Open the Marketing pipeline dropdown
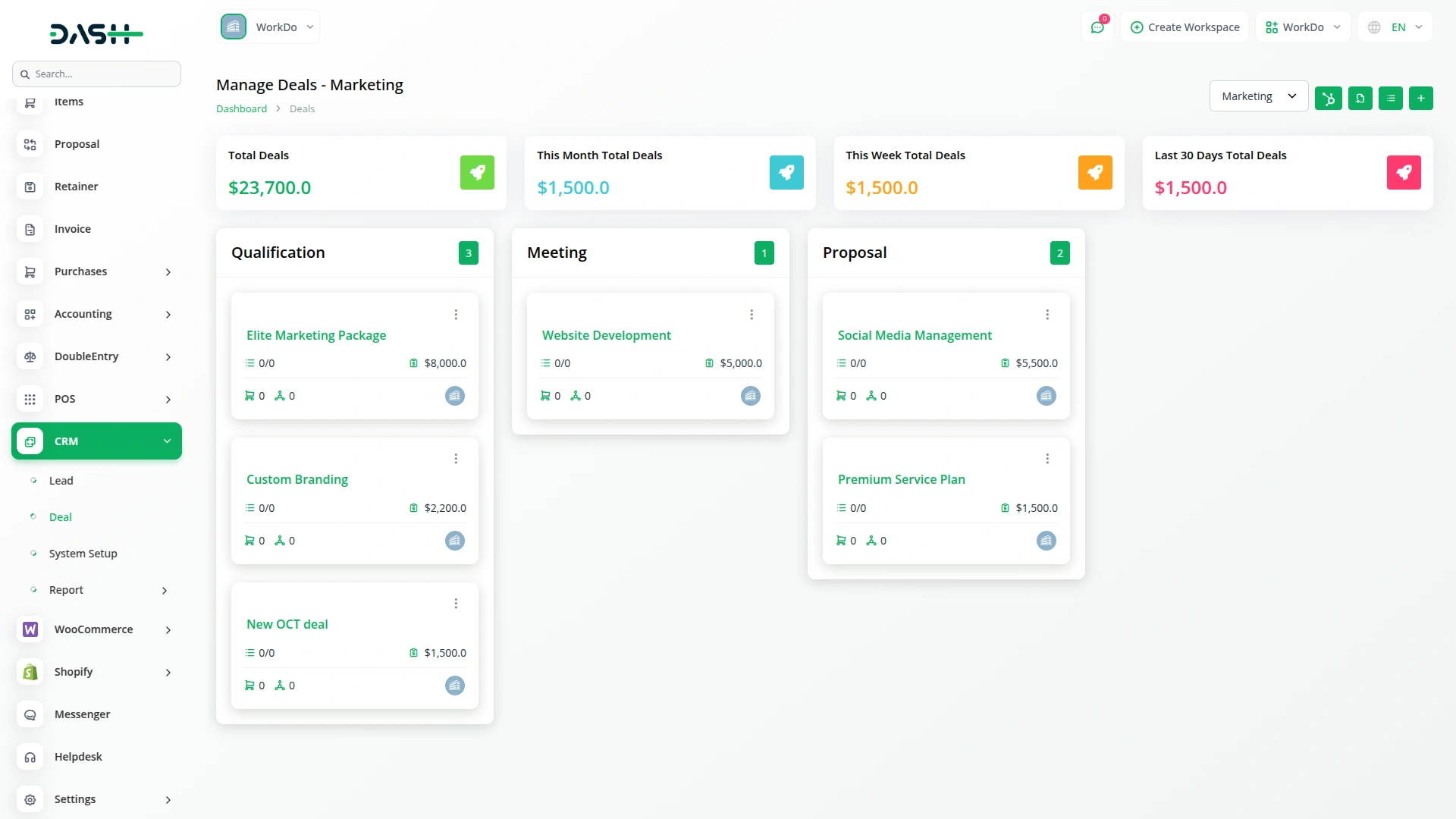This screenshot has width=1456, height=819. tap(1258, 96)
